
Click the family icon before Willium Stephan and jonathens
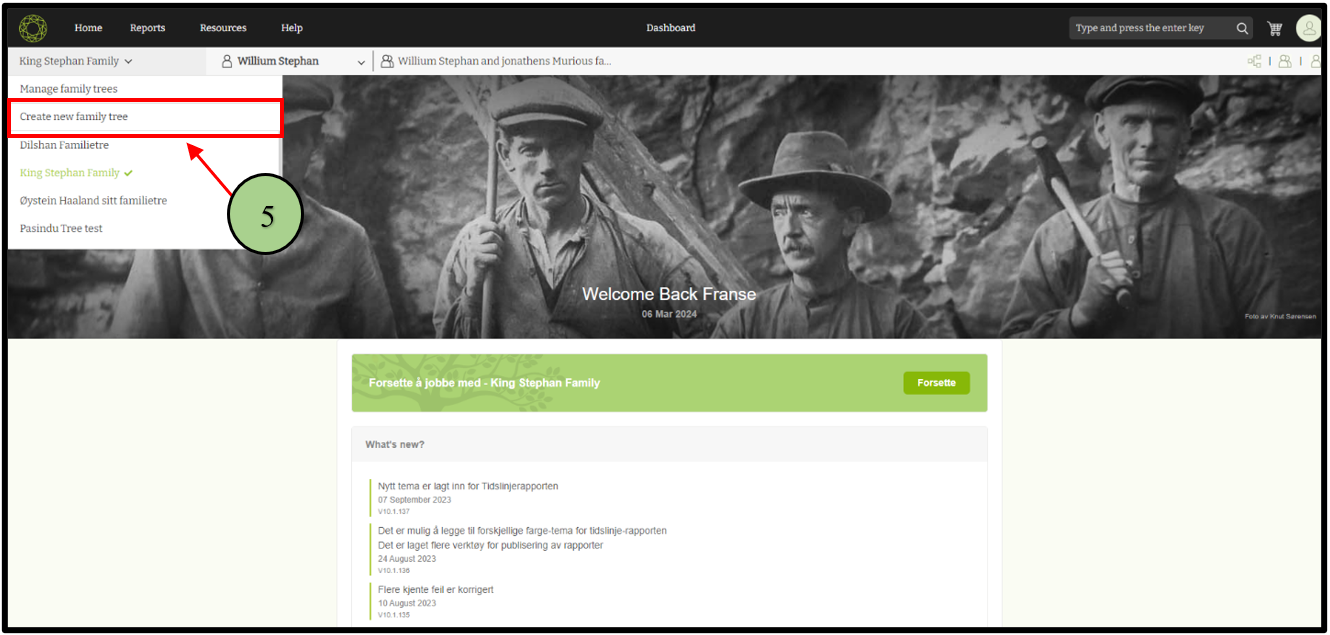(387, 61)
